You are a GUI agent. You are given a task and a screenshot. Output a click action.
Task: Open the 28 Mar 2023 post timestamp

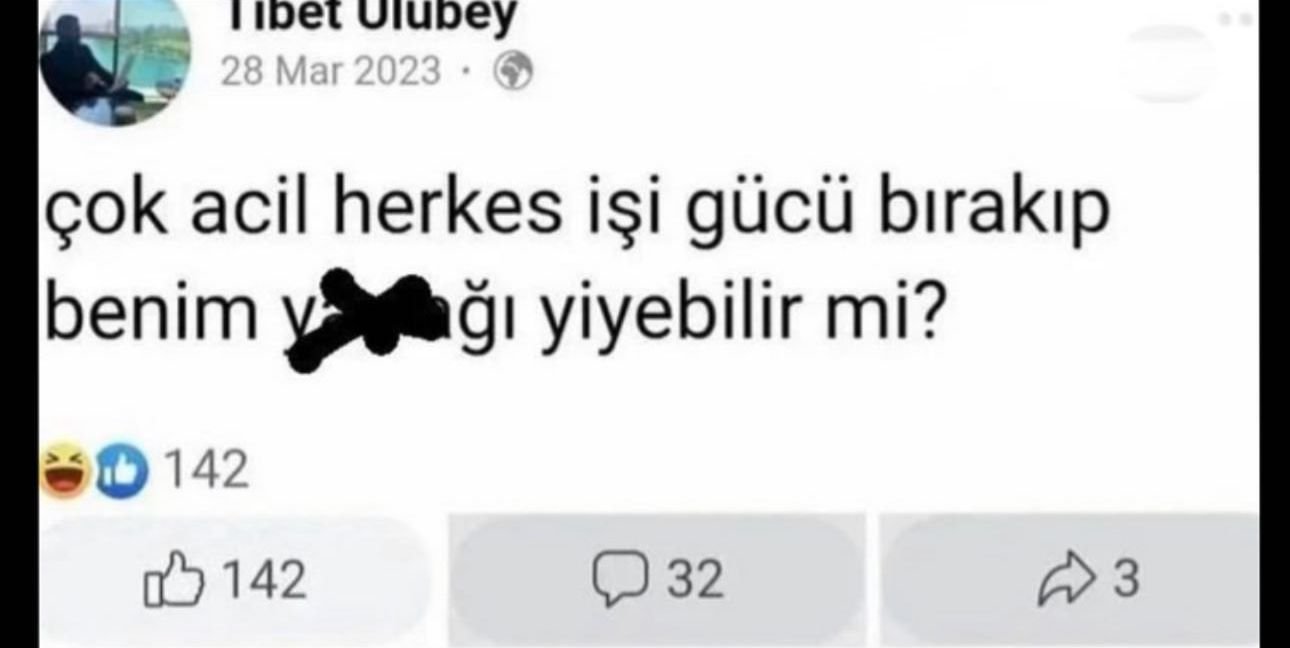click(330, 72)
